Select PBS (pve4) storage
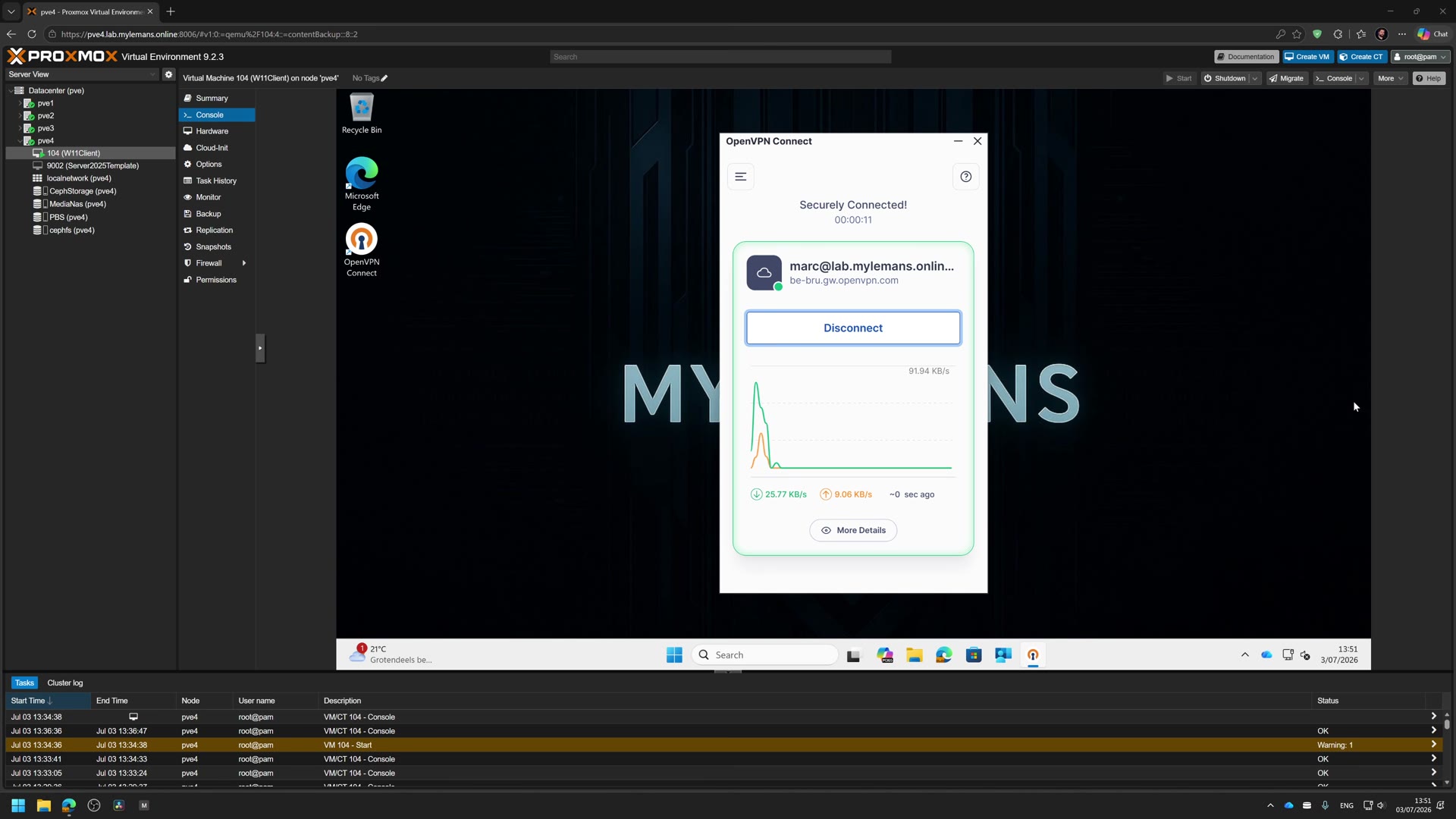The image size is (1456, 819). point(90,217)
